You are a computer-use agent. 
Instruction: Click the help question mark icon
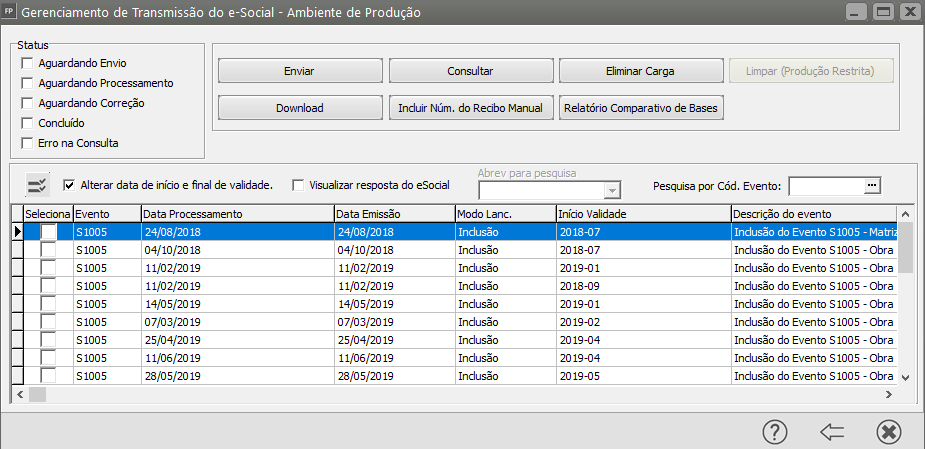[x=776, y=431]
